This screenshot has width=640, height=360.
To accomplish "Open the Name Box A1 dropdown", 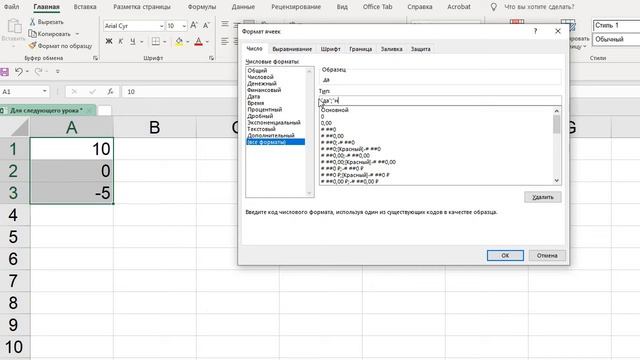I will pos(44,91).
